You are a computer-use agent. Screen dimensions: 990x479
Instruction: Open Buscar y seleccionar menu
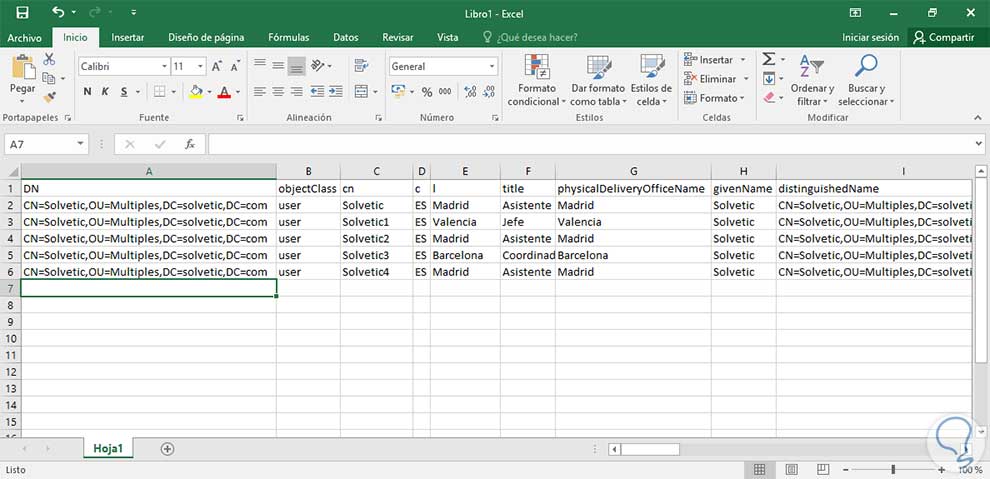point(866,80)
